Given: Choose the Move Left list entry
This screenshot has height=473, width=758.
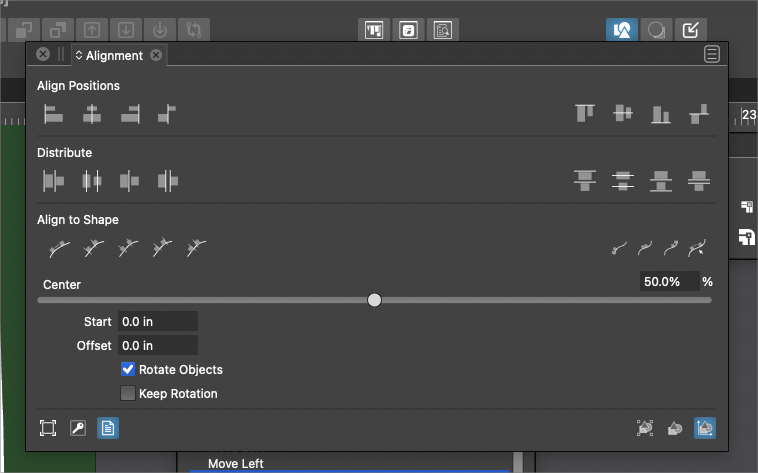Looking at the screenshot, I should point(236,463).
